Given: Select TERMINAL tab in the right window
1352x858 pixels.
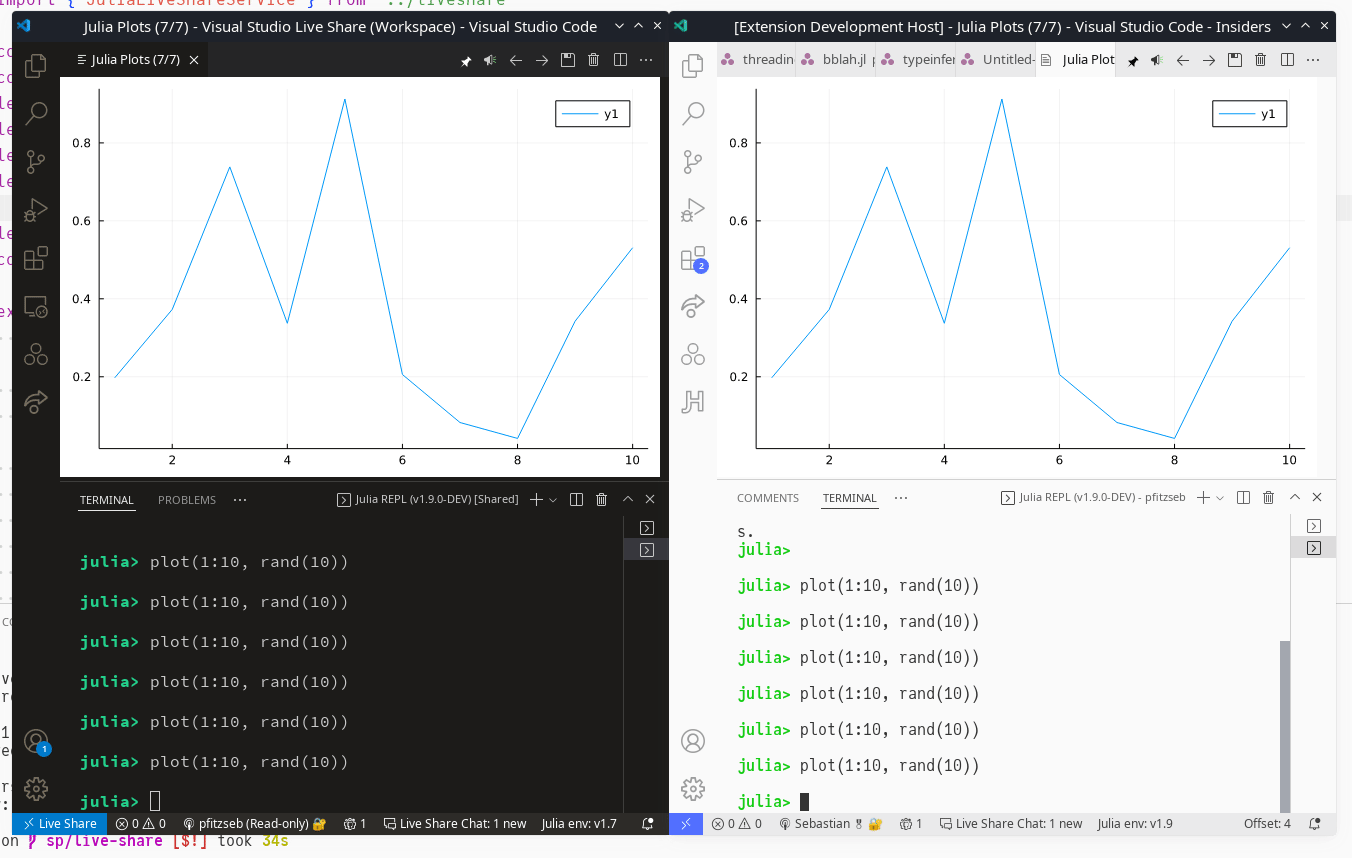Looking at the screenshot, I should click(x=850, y=498).
